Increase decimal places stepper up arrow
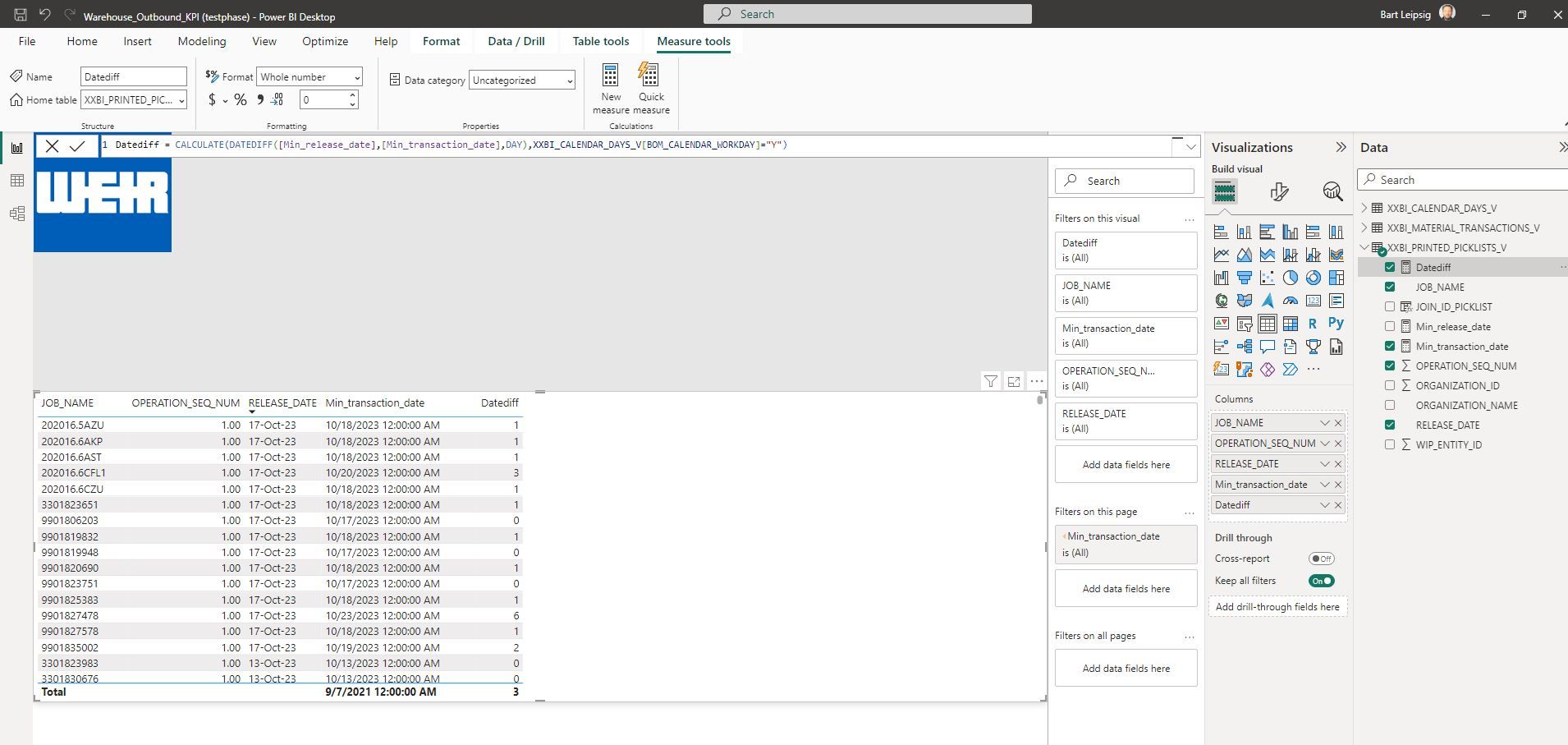The image size is (1568, 745). point(353,95)
